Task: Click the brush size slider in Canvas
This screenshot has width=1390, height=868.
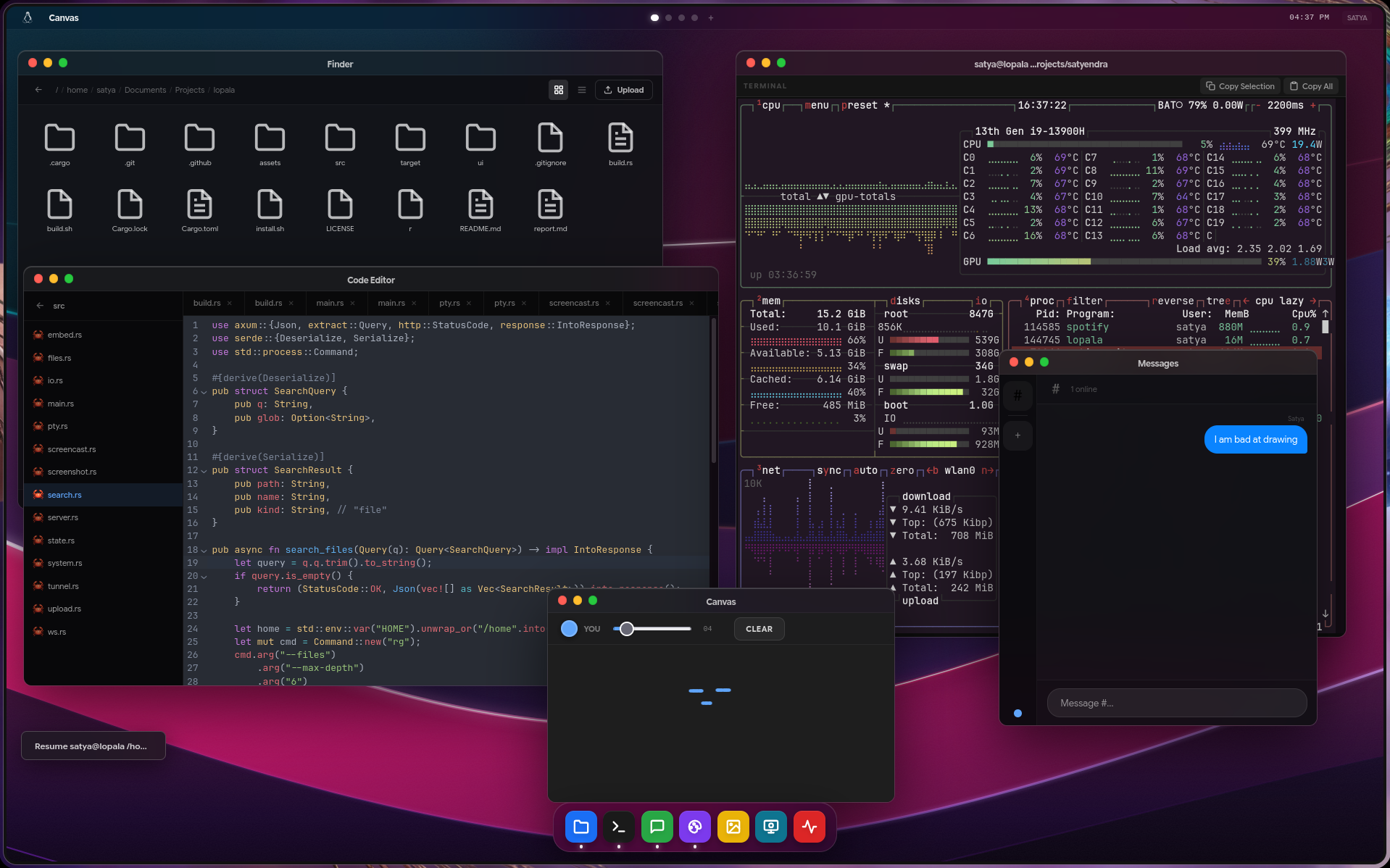Action: pyautogui.click(x=652, y=629)
